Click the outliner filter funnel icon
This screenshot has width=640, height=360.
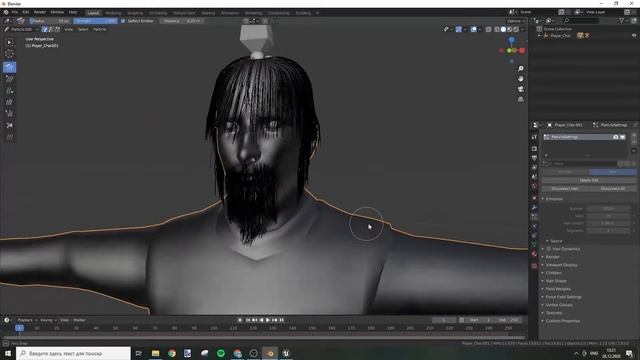click(x=621, y=20)
